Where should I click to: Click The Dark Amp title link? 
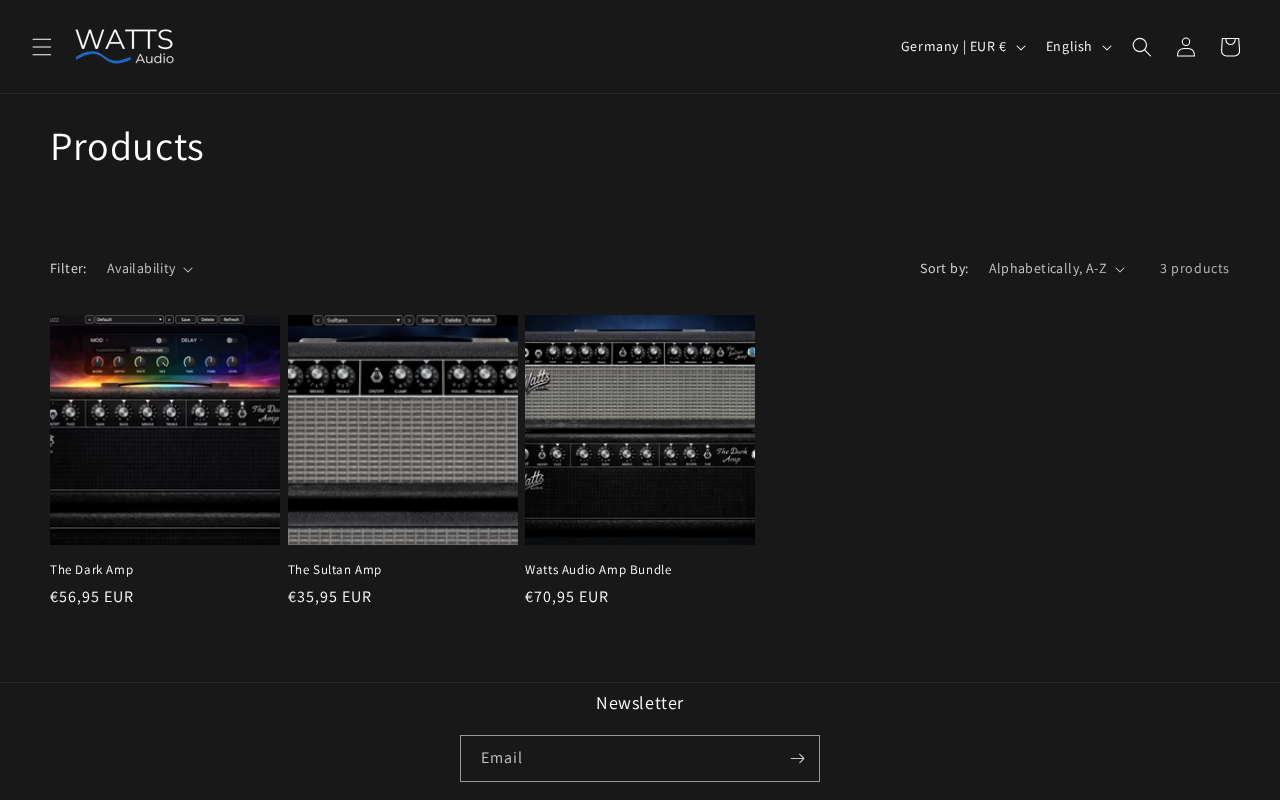(x=92, y=570)
